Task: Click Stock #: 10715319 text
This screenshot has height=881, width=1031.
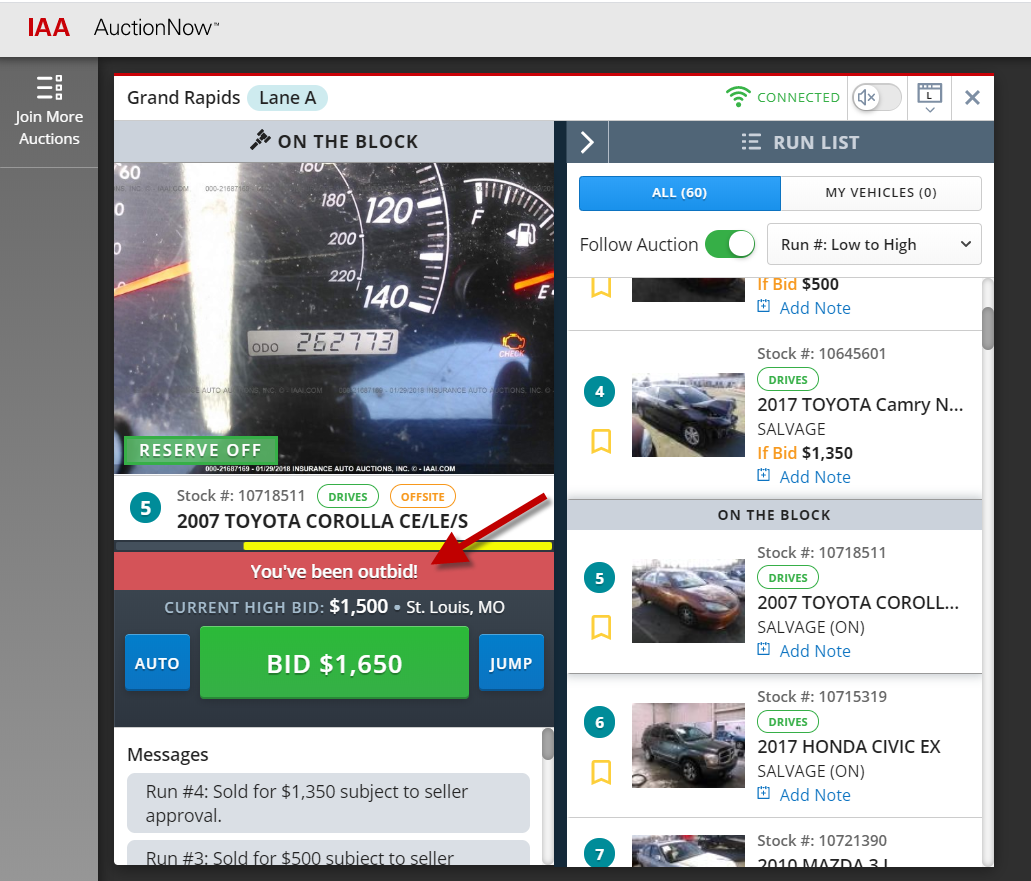Action: click(822, 697)
